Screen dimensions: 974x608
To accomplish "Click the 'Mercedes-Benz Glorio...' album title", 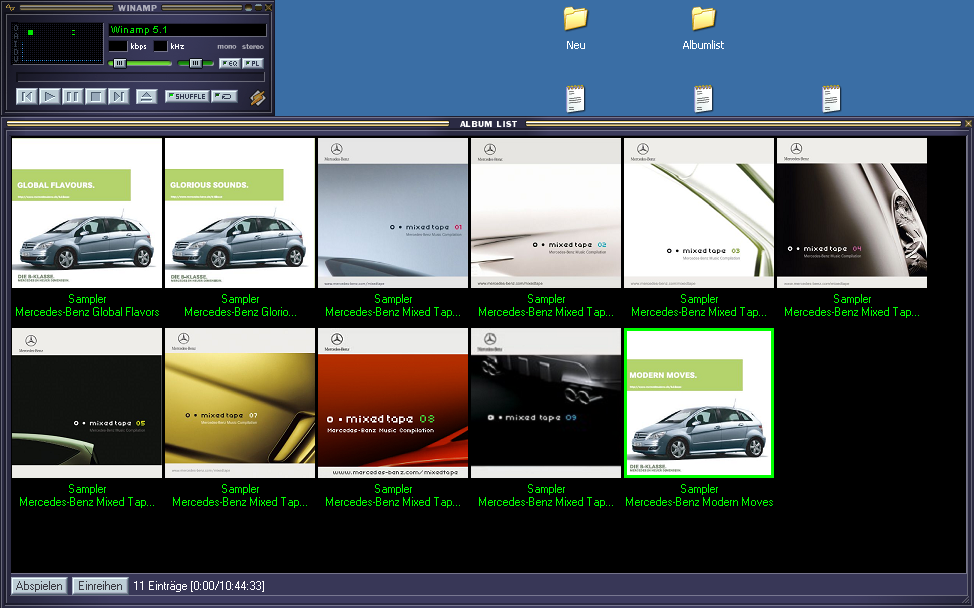I will 240,312.
